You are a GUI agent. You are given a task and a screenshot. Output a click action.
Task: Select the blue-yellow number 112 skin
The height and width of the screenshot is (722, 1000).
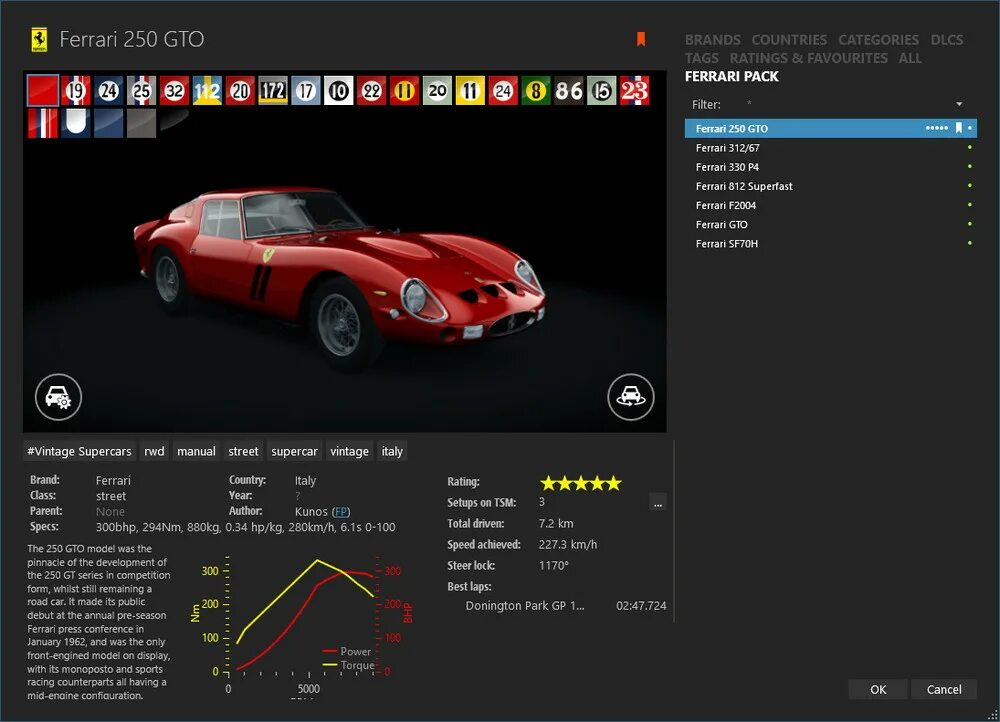pyautogui.click(x=207, y=91)
